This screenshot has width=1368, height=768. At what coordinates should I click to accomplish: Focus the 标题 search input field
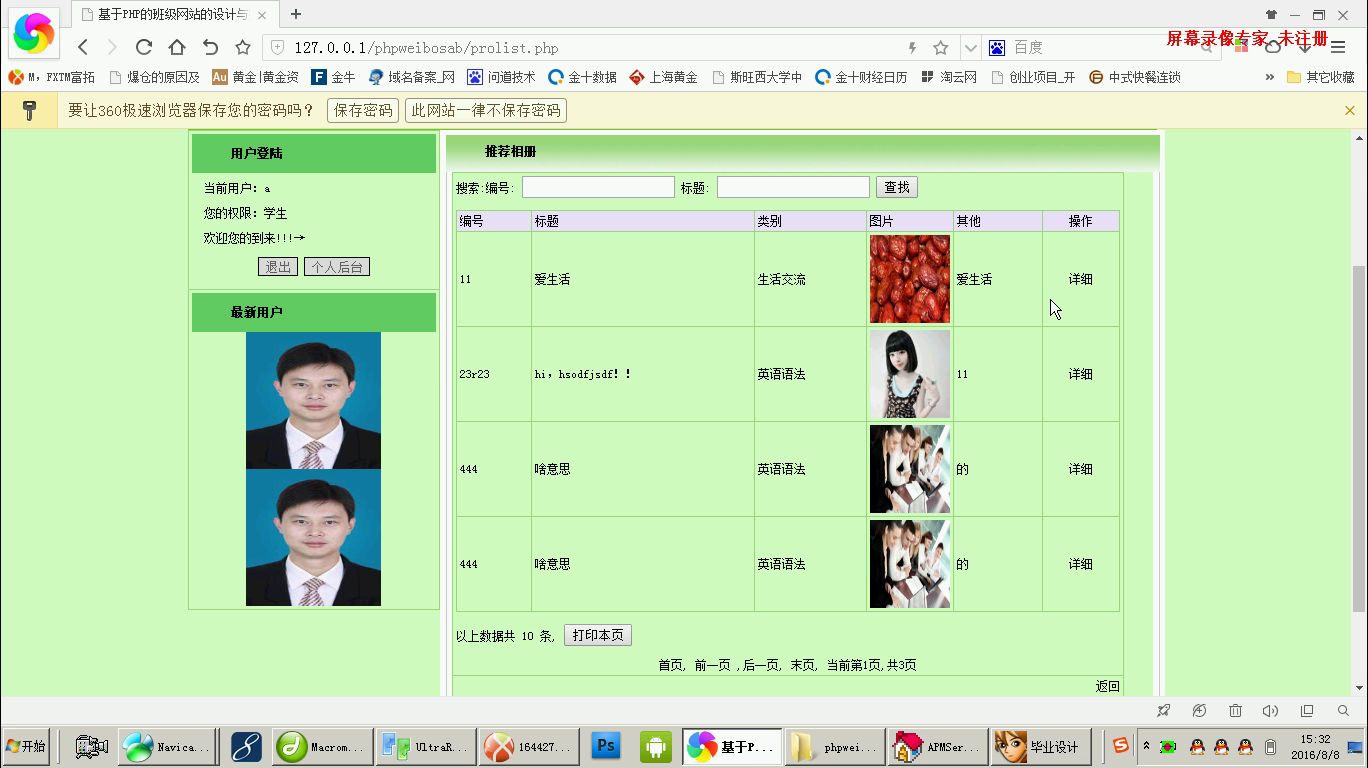[793, 187]
